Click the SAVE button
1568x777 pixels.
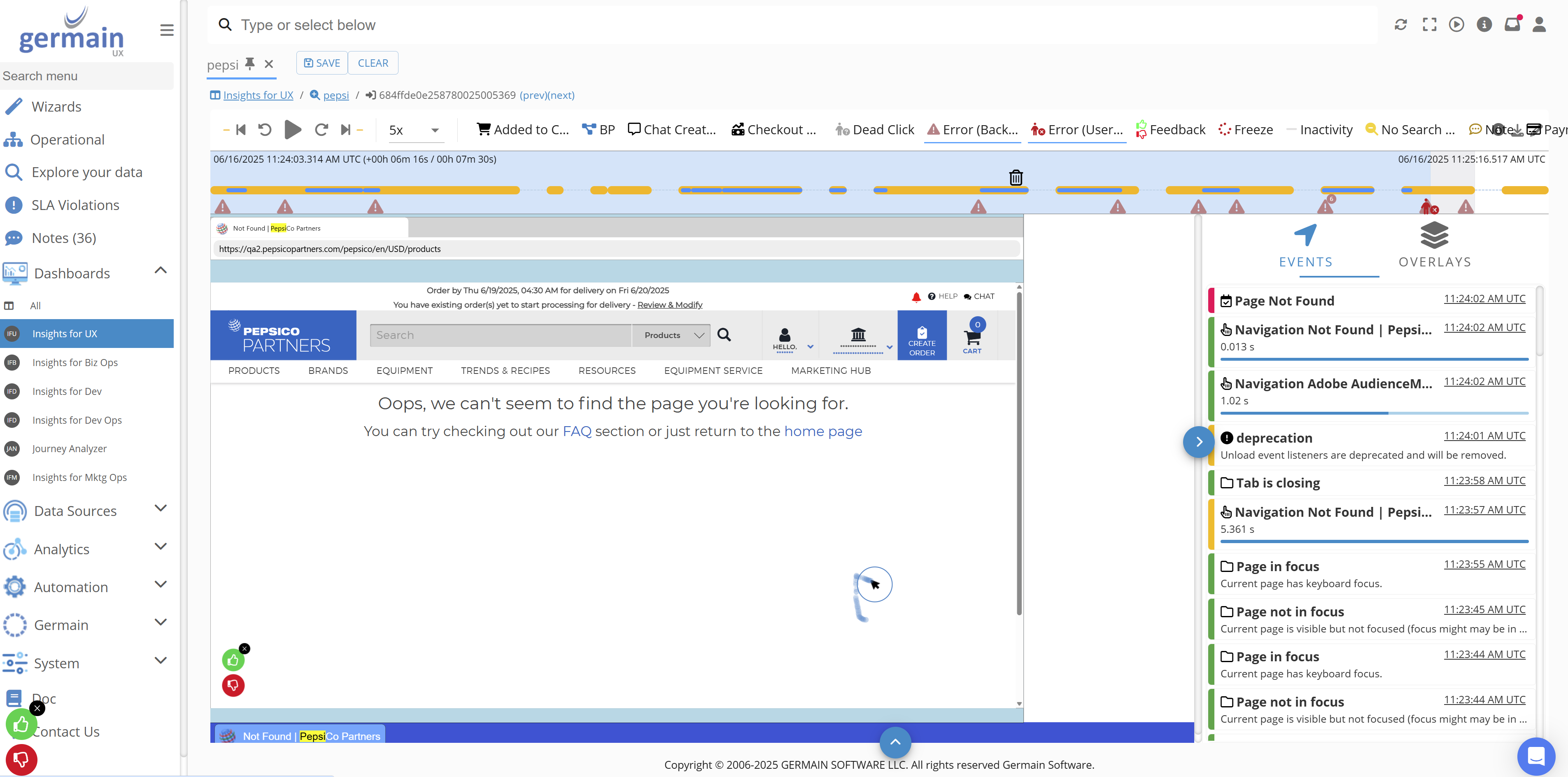click(x=322, y=63)
